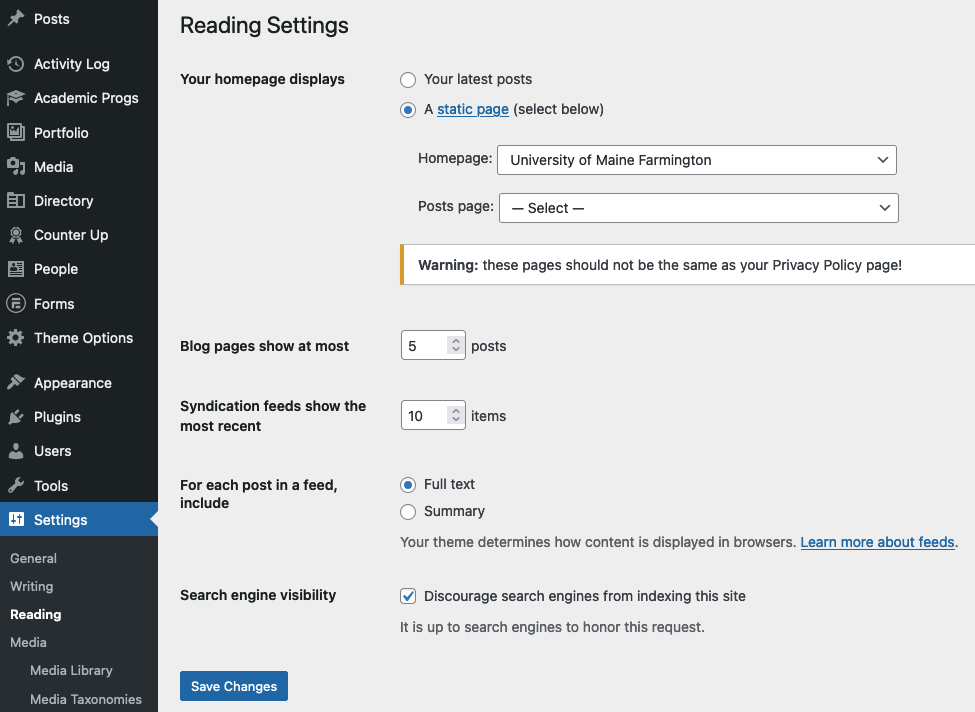This screenshot has height=712, width=975.
Task: Open General settings submenu
Action: (x=34, y=558)
